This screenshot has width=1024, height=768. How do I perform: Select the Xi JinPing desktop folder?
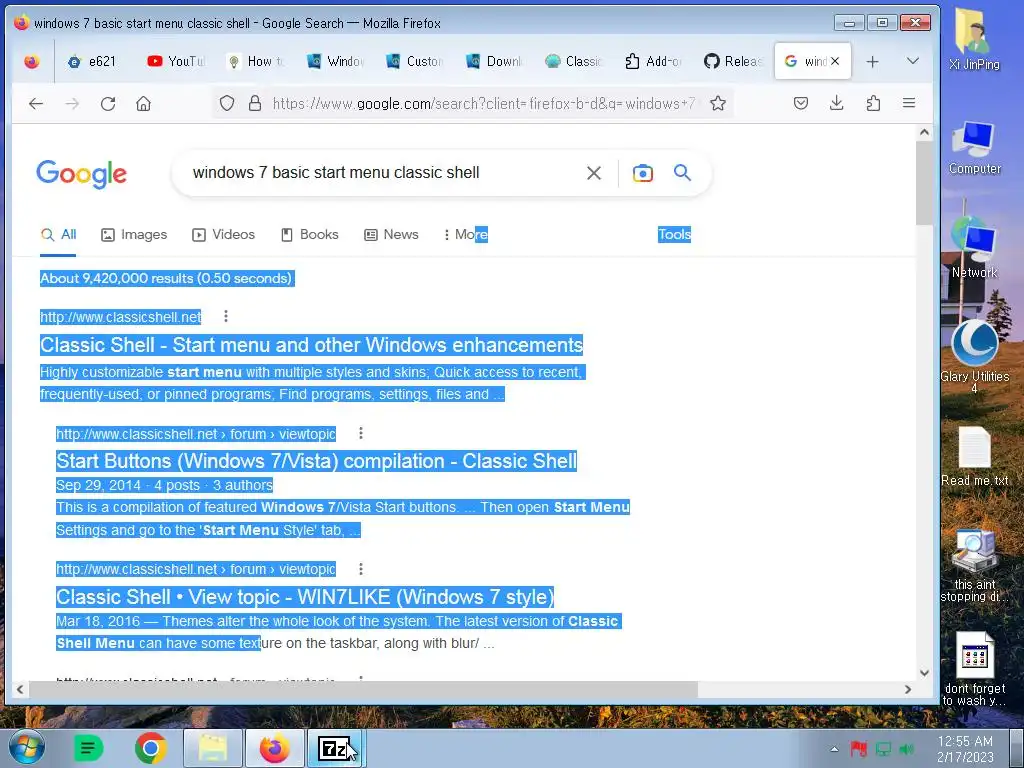(x=974, y=39)
